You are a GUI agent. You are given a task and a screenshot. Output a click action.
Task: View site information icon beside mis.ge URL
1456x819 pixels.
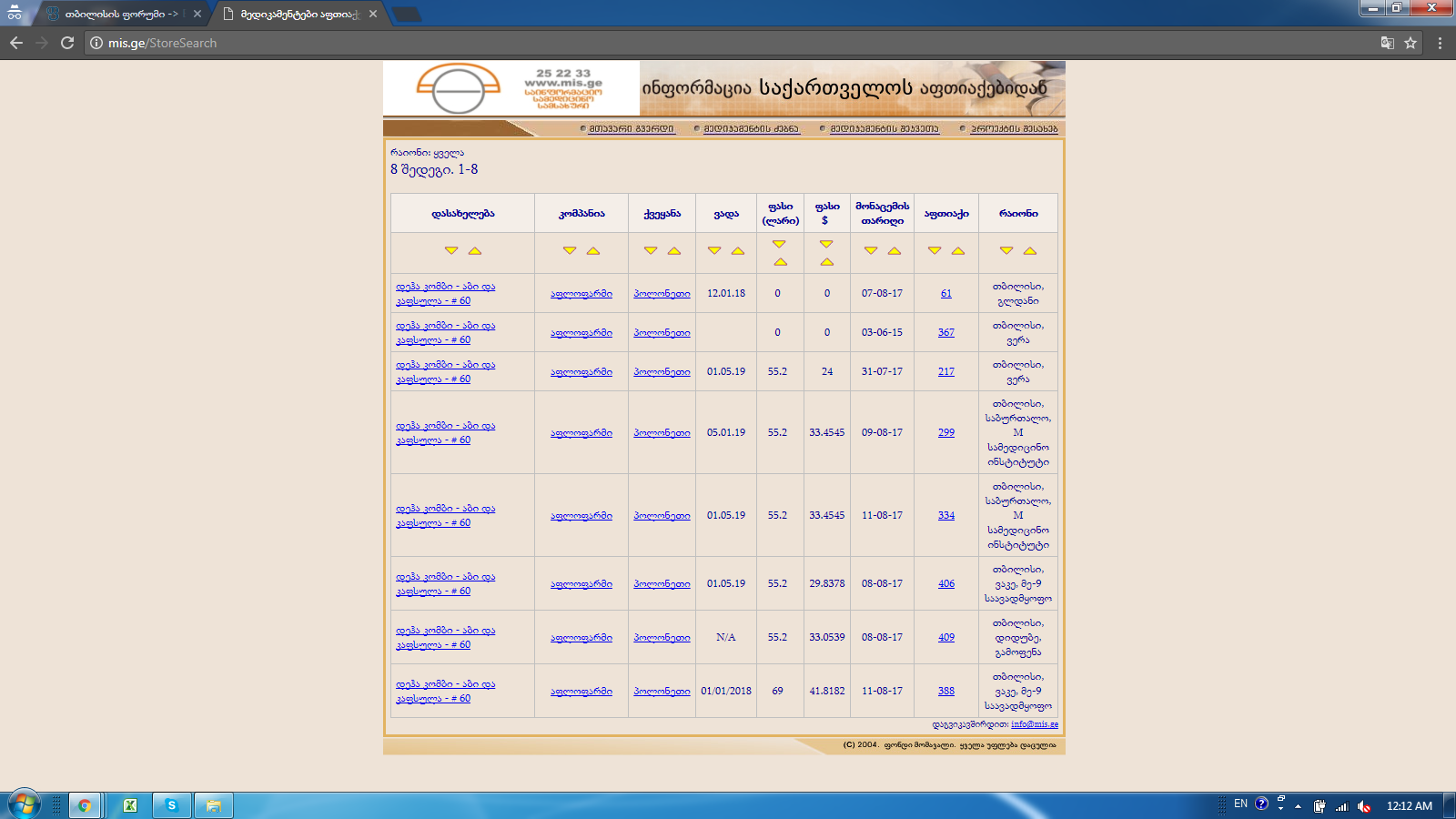coord(96,43)
